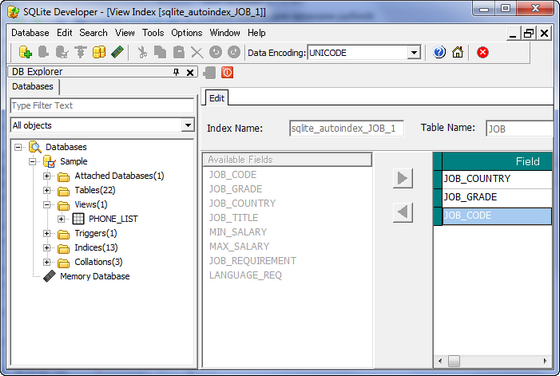Expand the Tables(22) tree node

coord(47,190)
